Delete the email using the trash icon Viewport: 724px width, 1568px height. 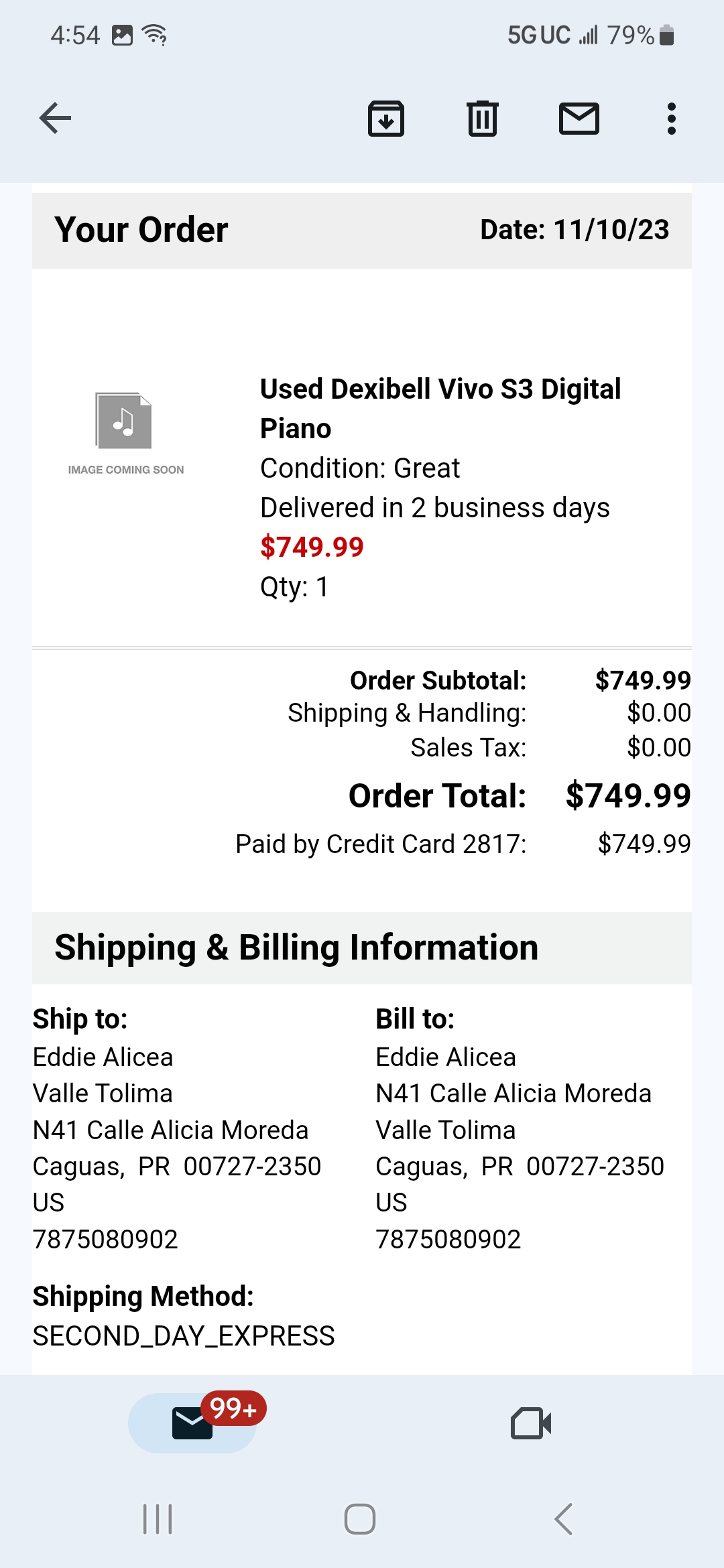[482, 119]
